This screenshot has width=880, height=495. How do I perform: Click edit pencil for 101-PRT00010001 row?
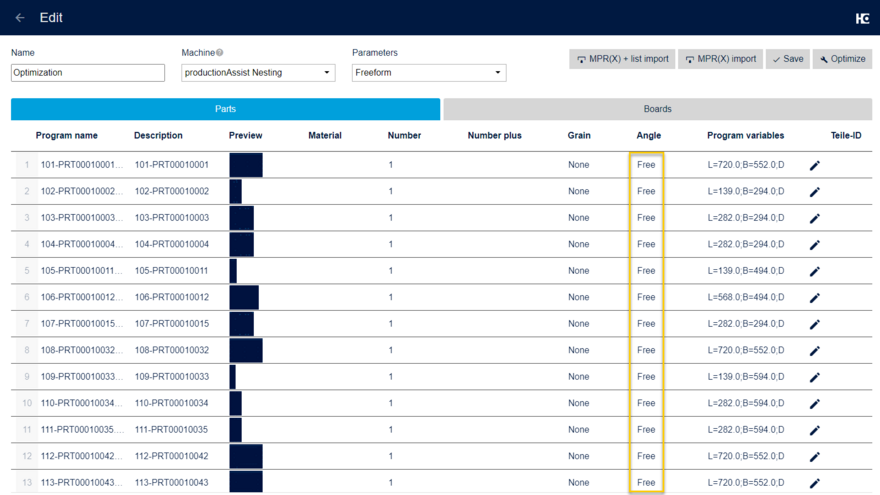tap(814, 165)
